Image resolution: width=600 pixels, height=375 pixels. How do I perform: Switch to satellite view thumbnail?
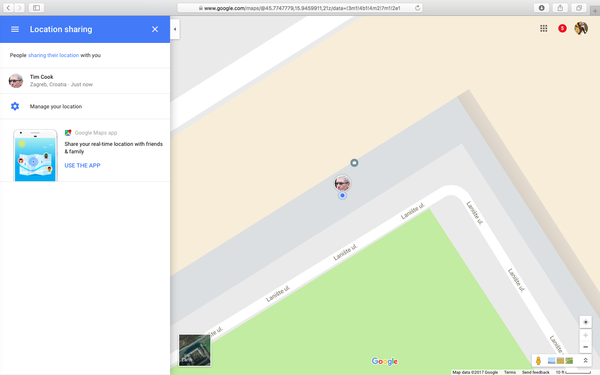[194, 350]
